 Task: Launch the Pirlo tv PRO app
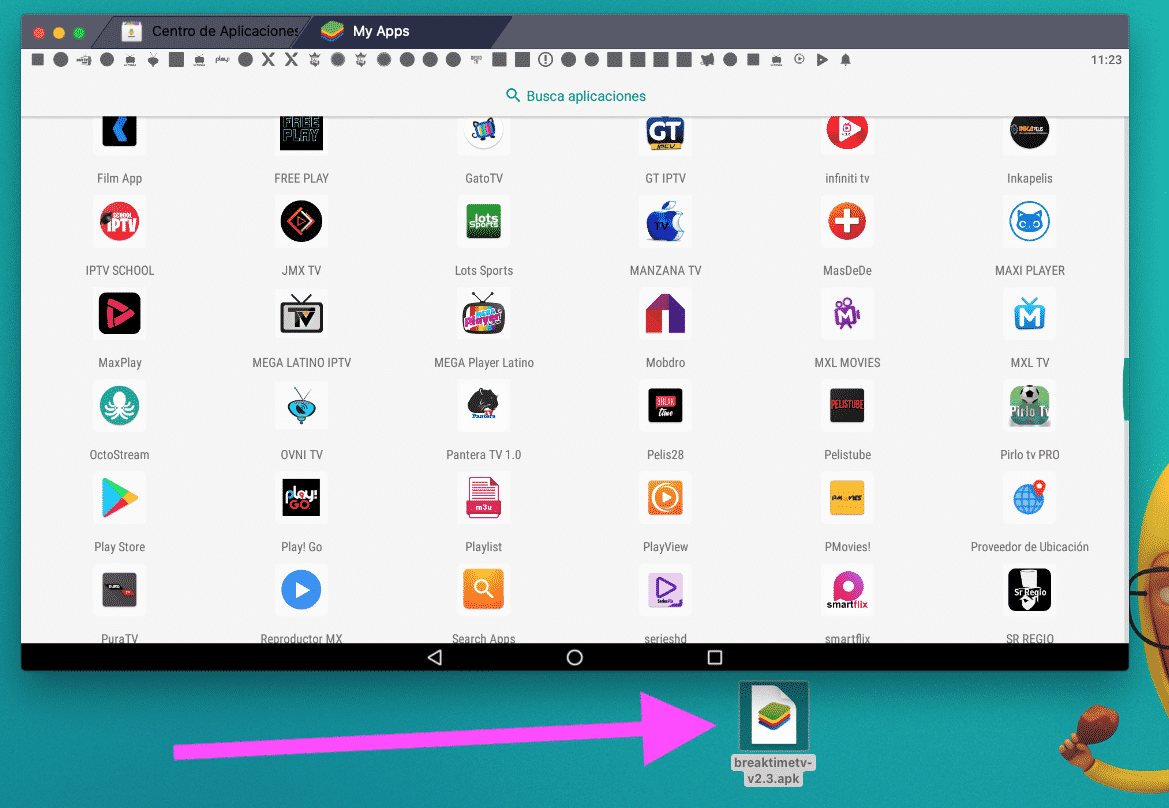tap(1029, 407)
